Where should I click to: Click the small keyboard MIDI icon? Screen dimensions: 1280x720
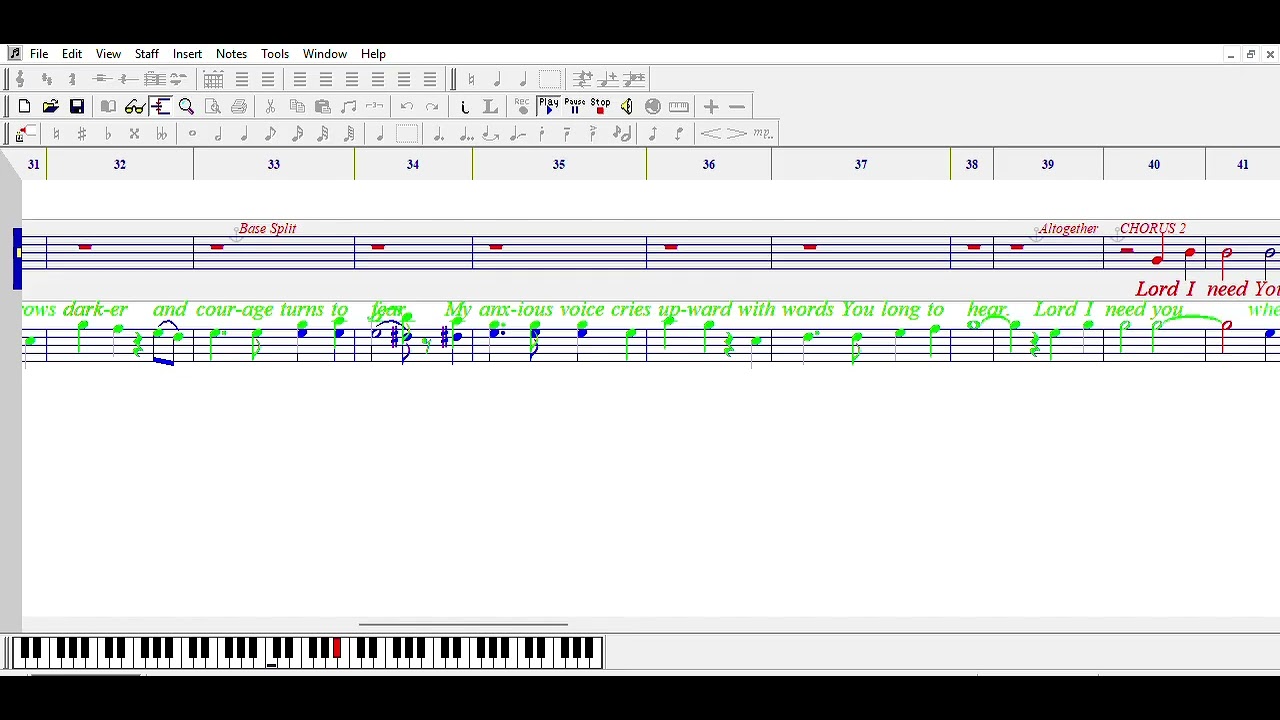pyautogui.click(x=679, y=106)
